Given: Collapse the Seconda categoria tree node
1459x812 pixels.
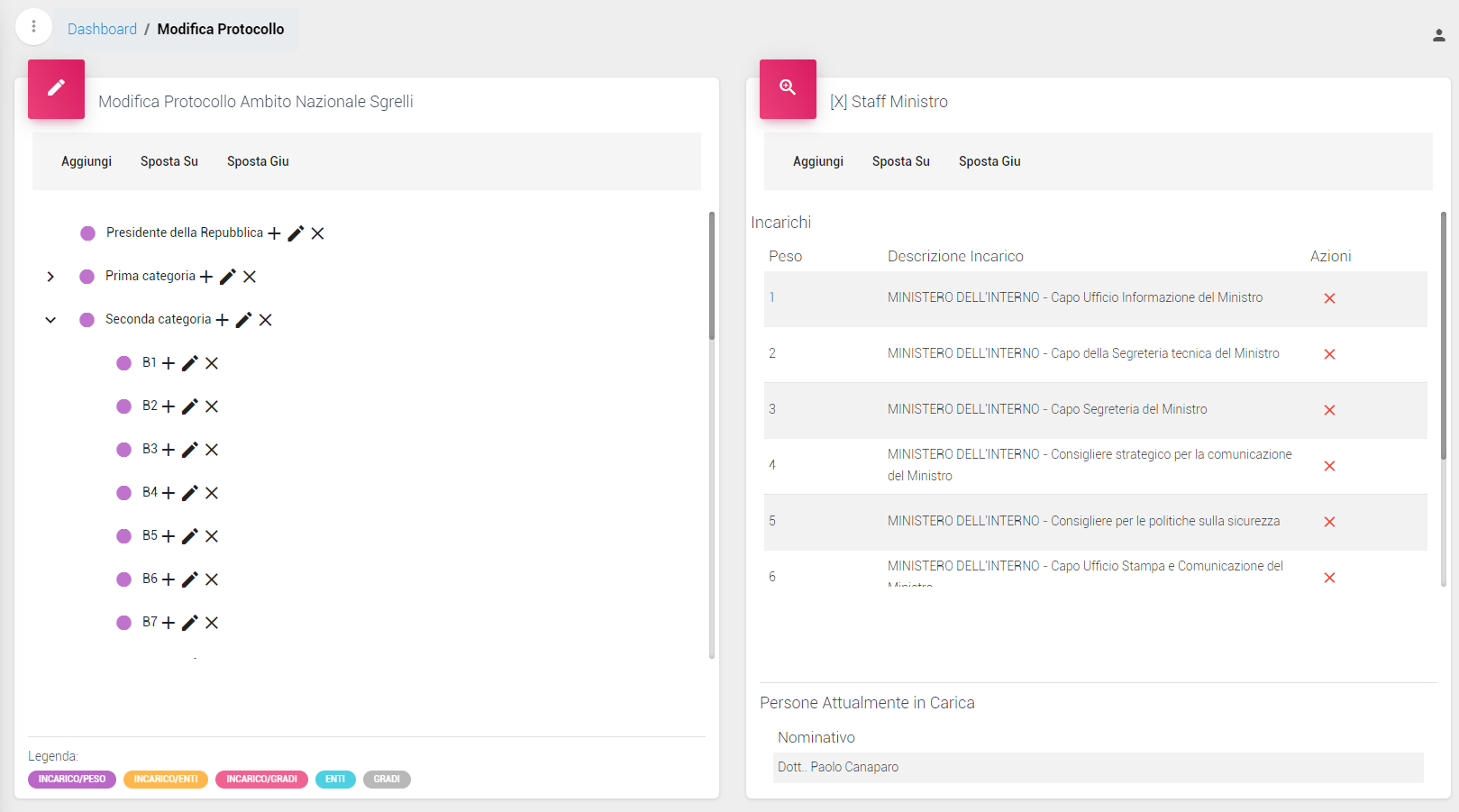Looking at the screenshot, I should 50,320.
